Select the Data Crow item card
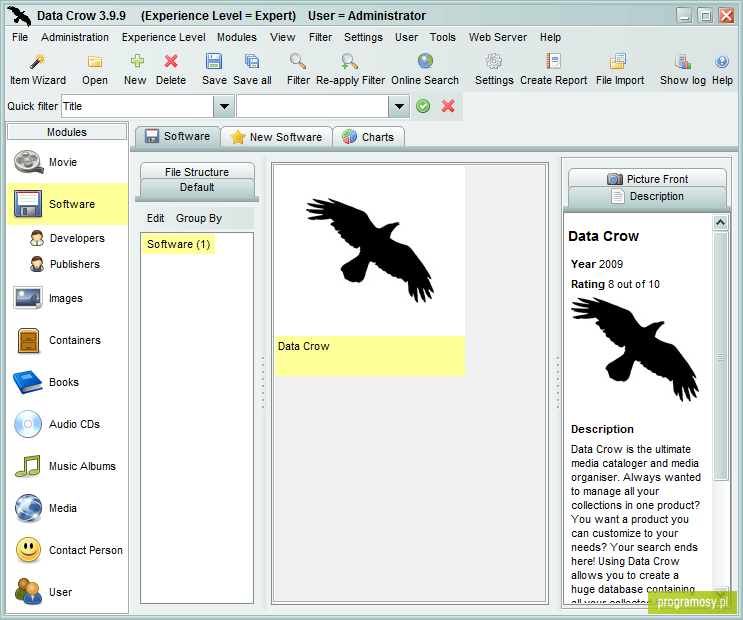743x620 pixels. [x=370, y=270]
